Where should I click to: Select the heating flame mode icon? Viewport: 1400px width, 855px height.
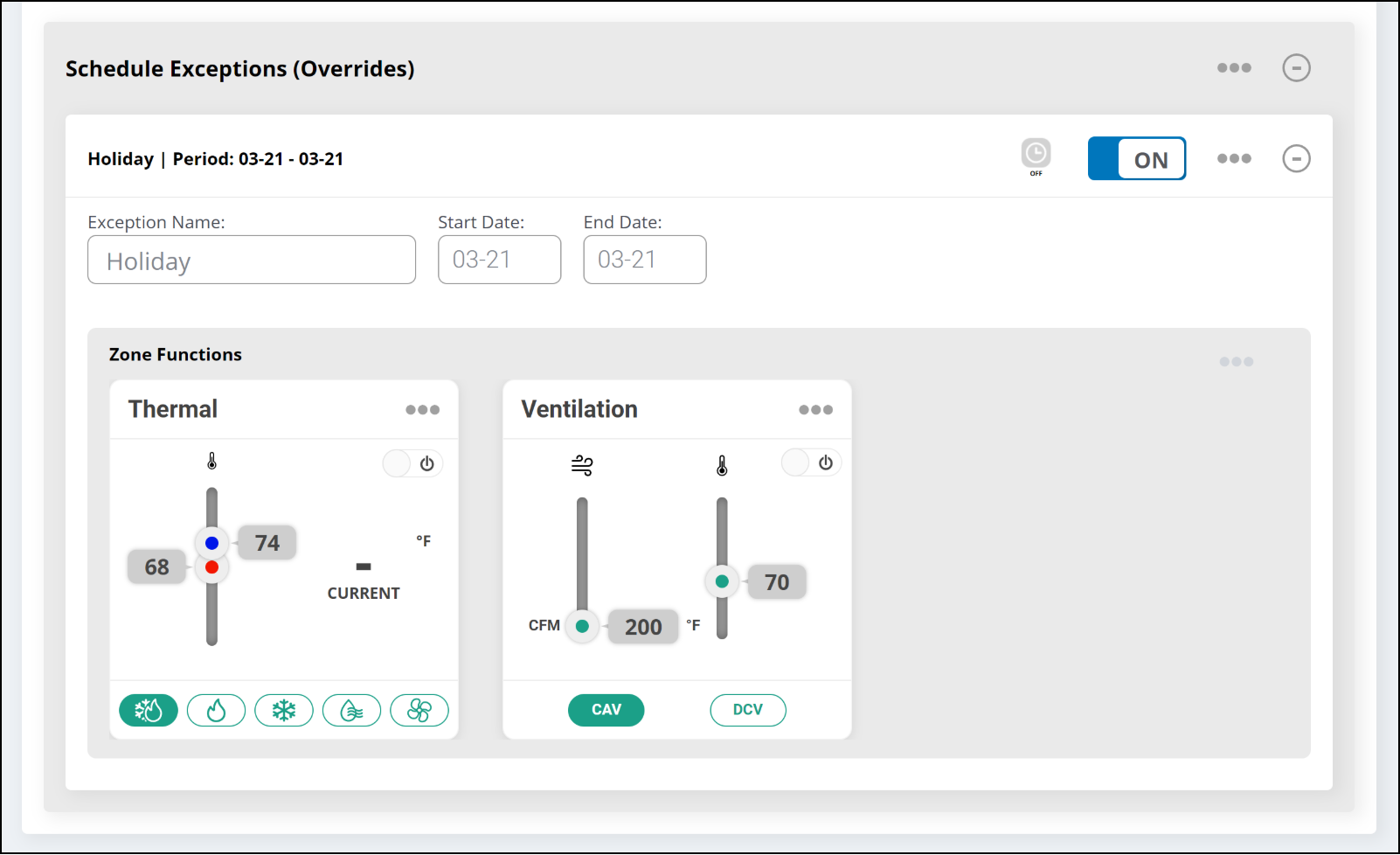[x=216, y=711]
